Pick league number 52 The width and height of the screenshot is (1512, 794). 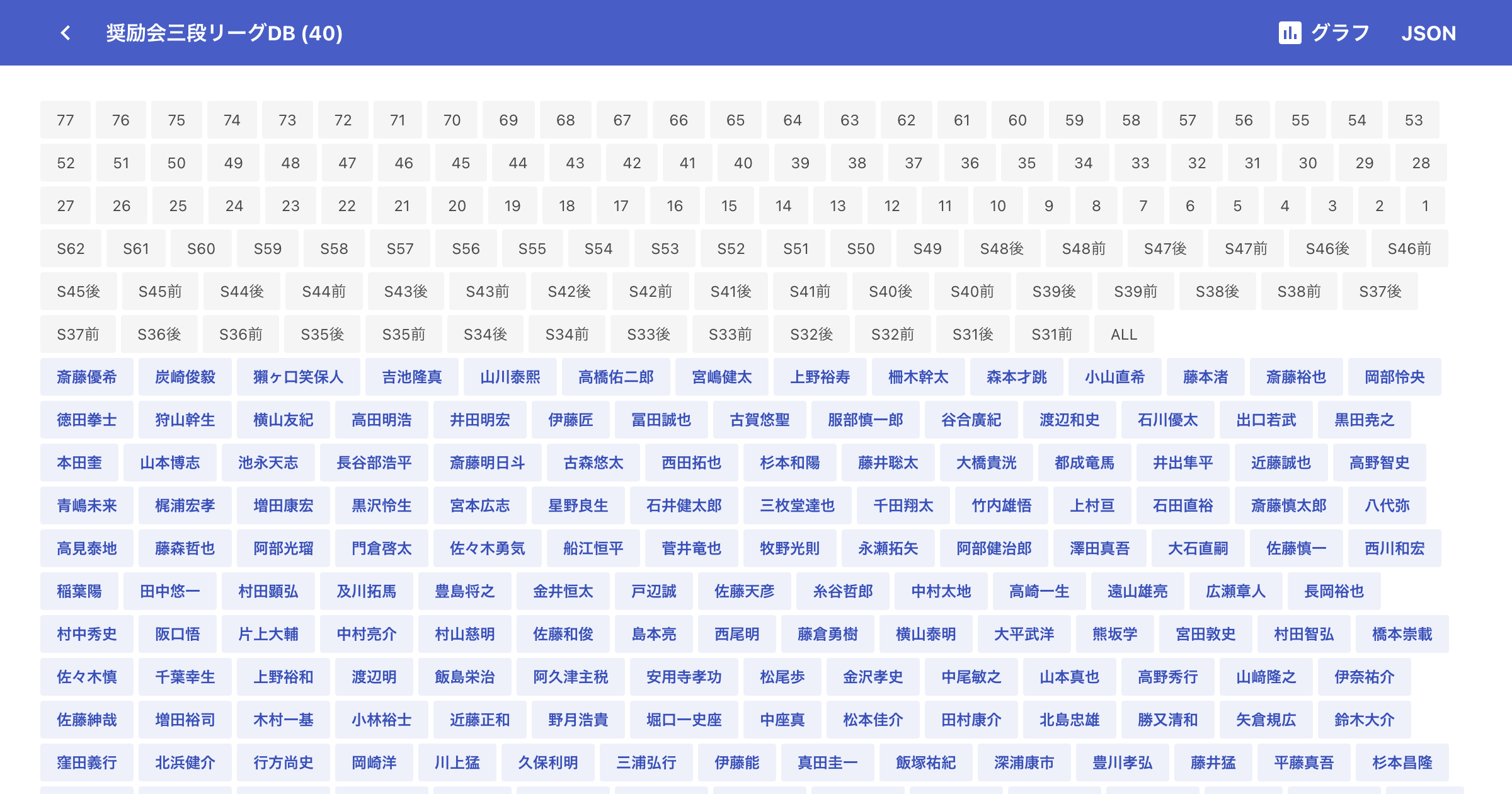(66, 163)
